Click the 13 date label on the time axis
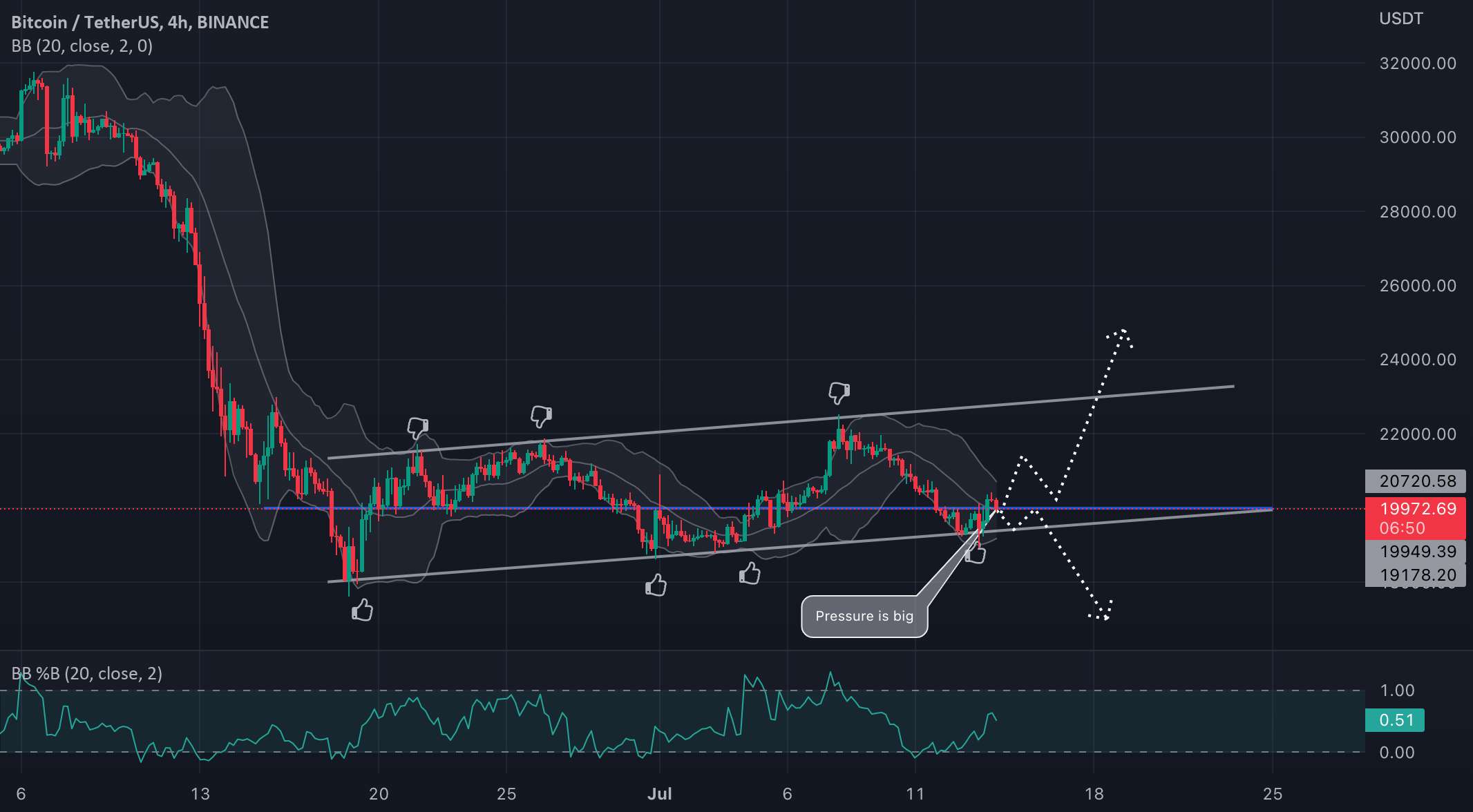 coord(200,794)
